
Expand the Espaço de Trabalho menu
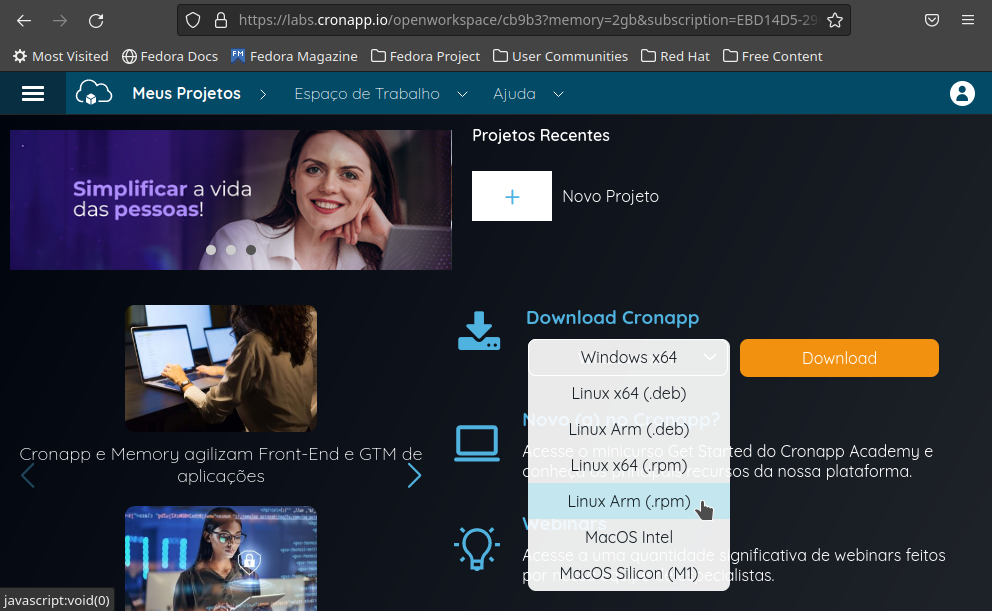point(381,94)
